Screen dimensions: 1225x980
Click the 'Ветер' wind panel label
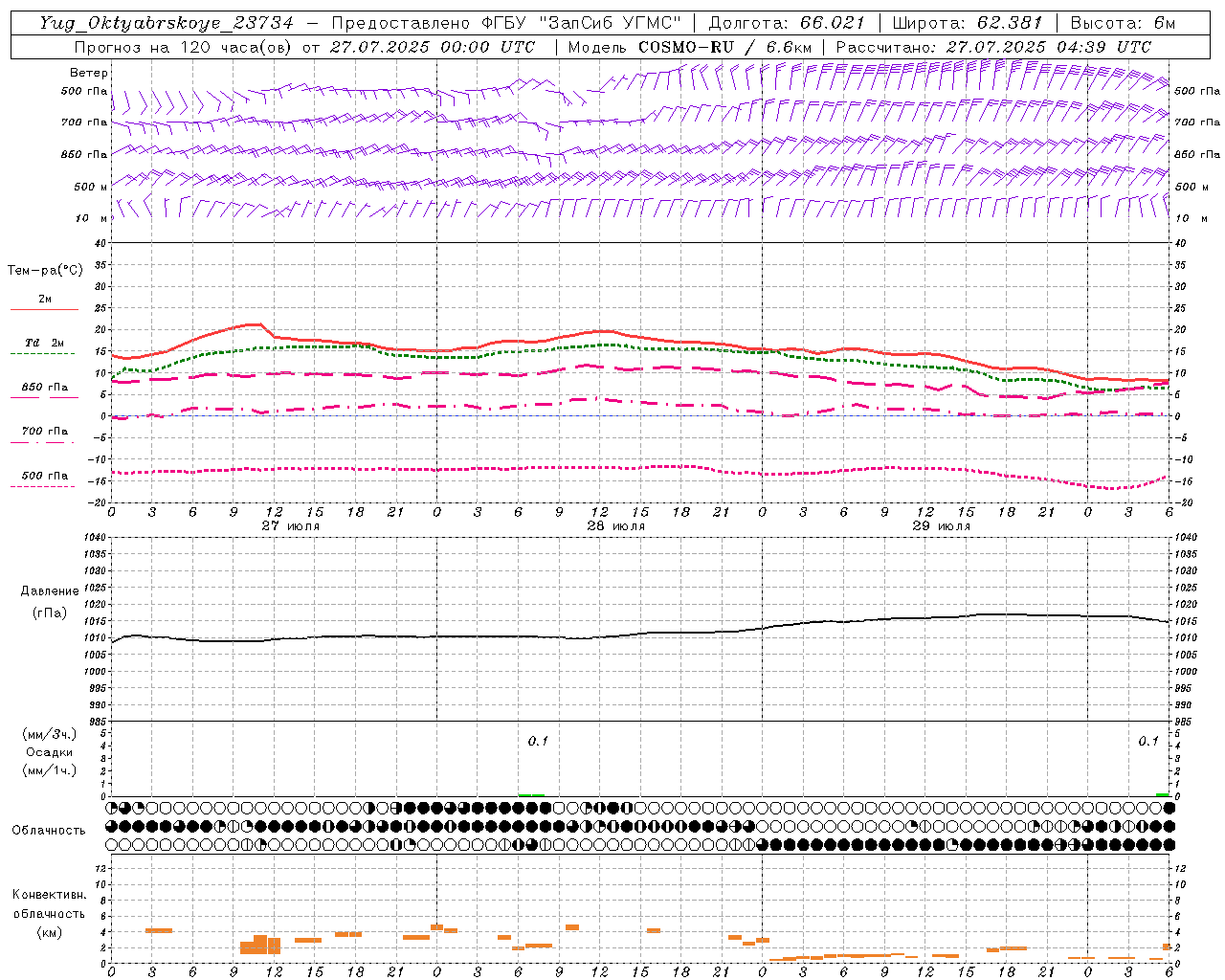pyautogui.click(x=89, y=73)
